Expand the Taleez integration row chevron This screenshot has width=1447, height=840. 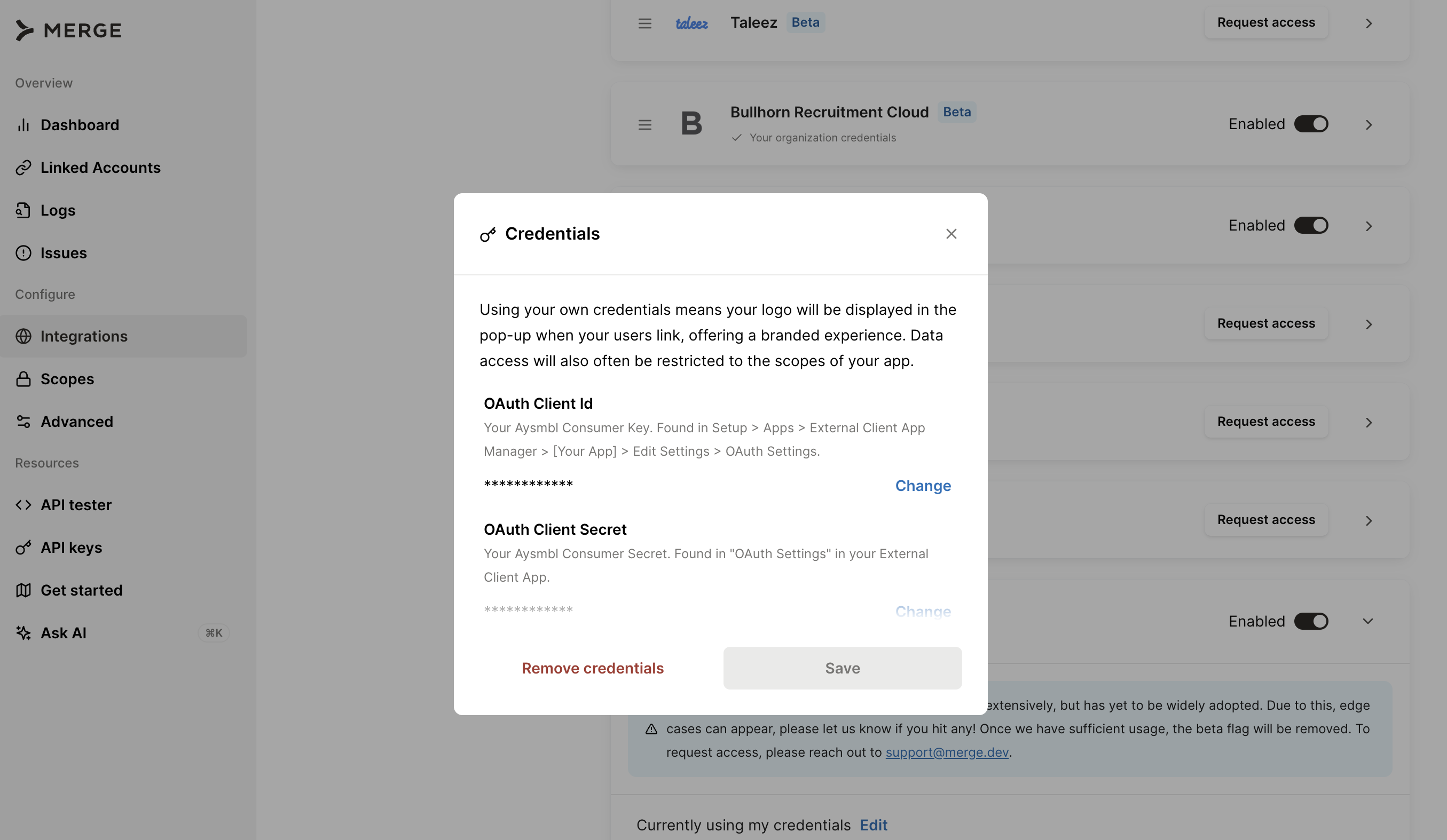(x=1369, y=23)
